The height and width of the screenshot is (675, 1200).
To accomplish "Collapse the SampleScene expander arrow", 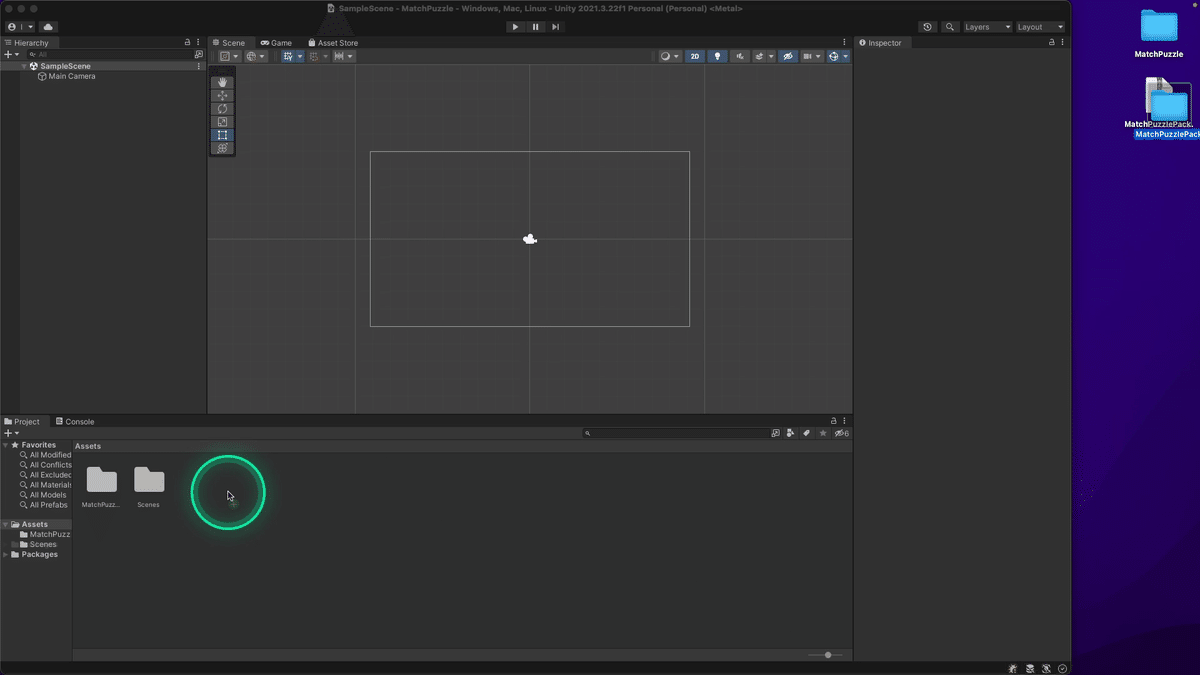I will [24, 66].
